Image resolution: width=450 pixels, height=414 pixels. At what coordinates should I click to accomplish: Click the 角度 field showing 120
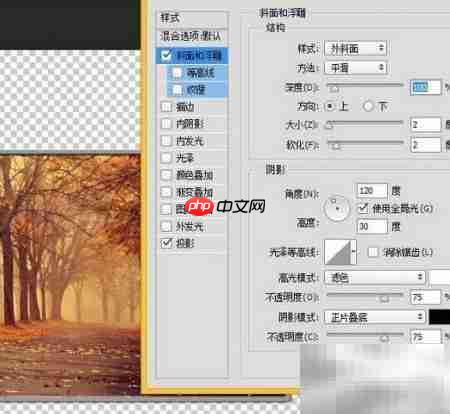coord(372,191)
